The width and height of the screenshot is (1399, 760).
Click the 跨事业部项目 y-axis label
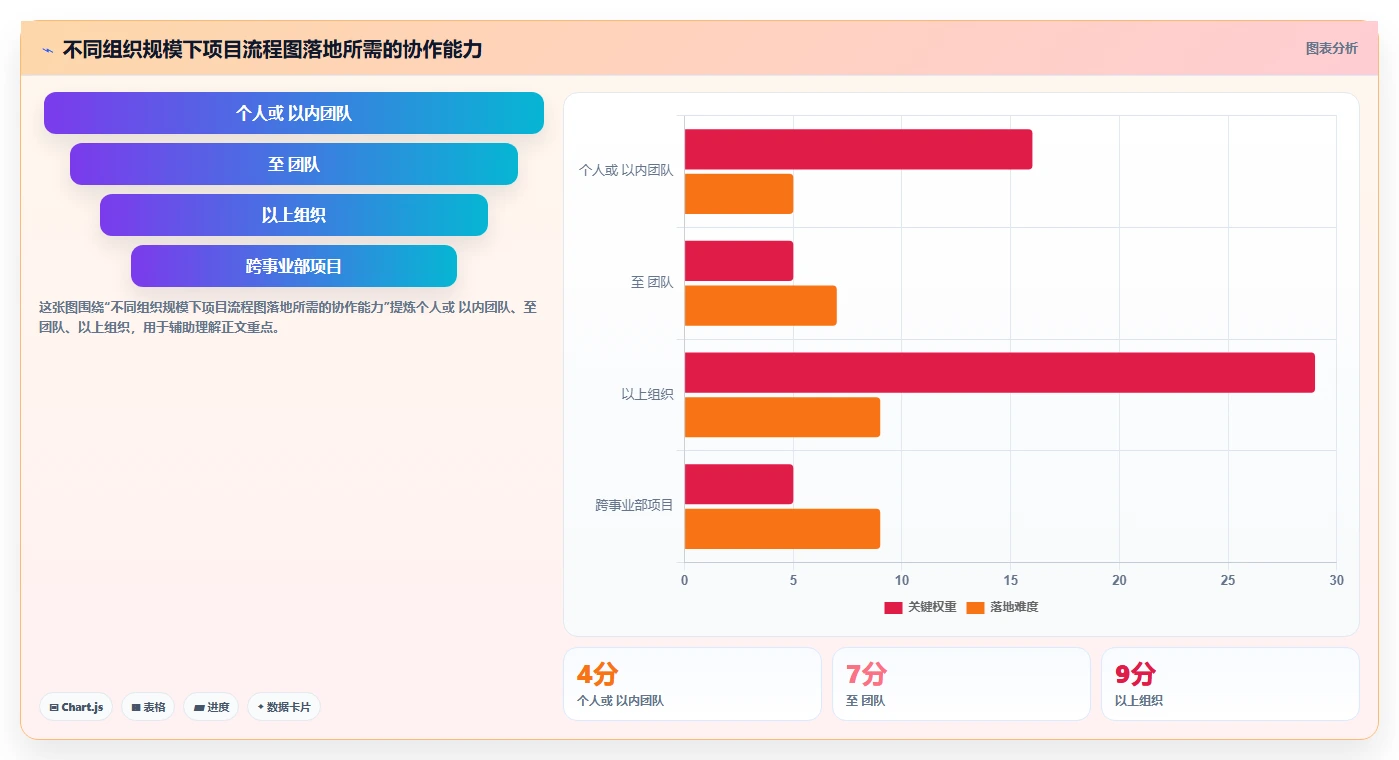pos(634,506)
